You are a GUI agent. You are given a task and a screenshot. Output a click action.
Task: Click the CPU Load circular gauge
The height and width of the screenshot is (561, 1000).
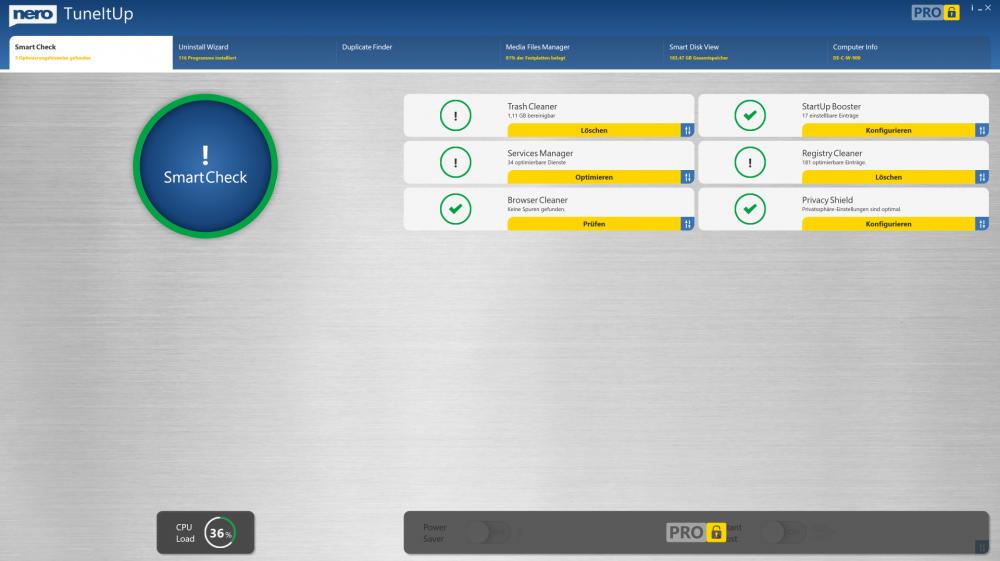click(x=220, y=533)
